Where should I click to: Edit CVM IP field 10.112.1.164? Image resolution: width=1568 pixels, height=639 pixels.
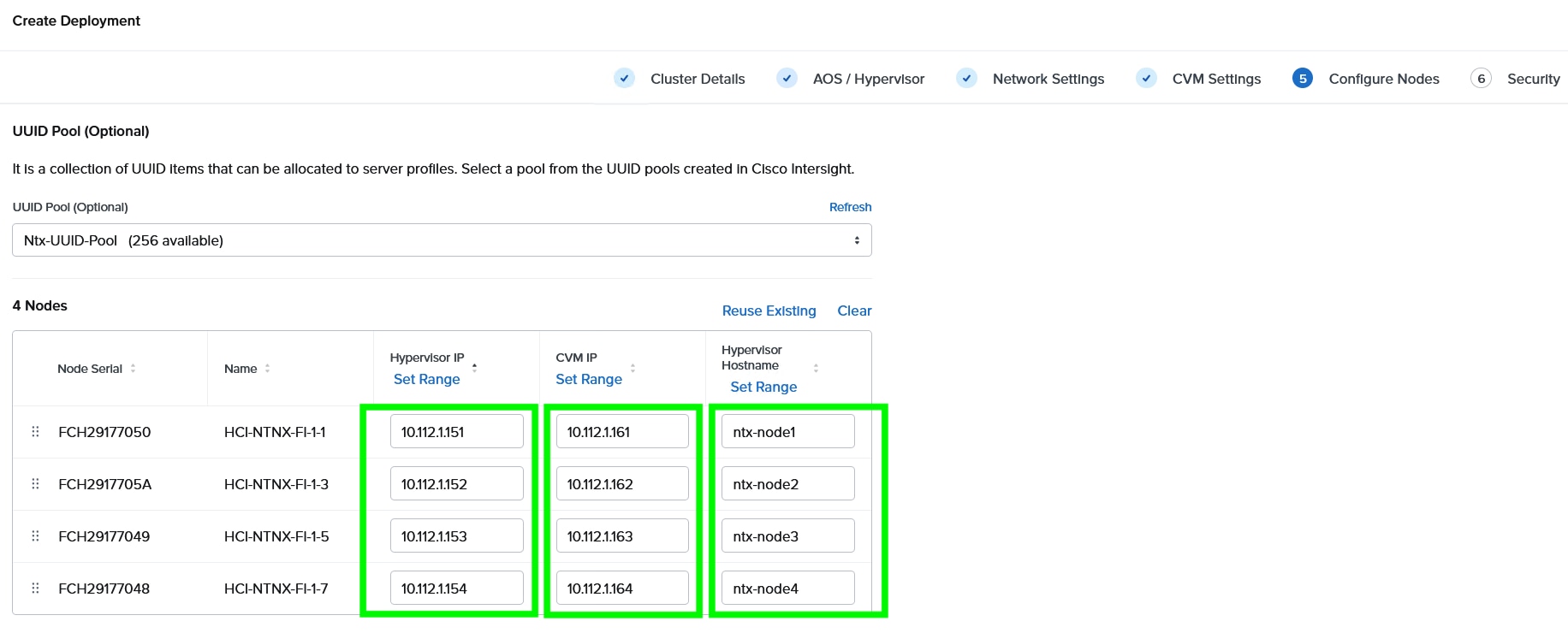coord(622,589)
